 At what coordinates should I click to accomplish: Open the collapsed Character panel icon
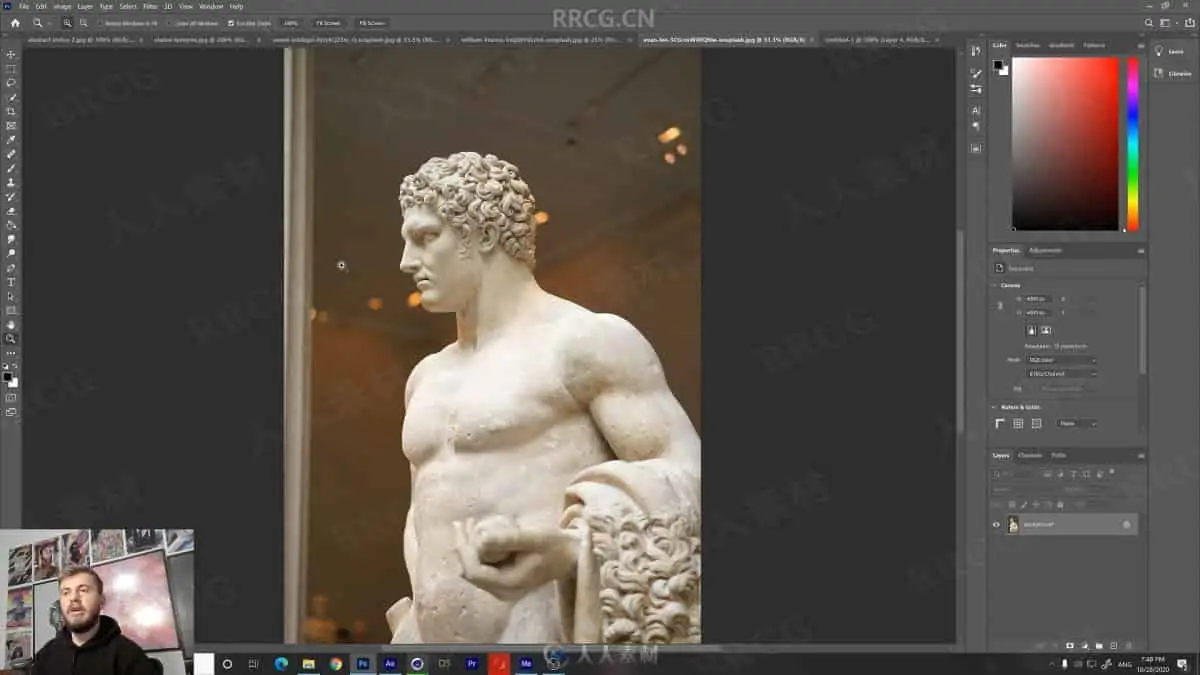coord(976,111)
